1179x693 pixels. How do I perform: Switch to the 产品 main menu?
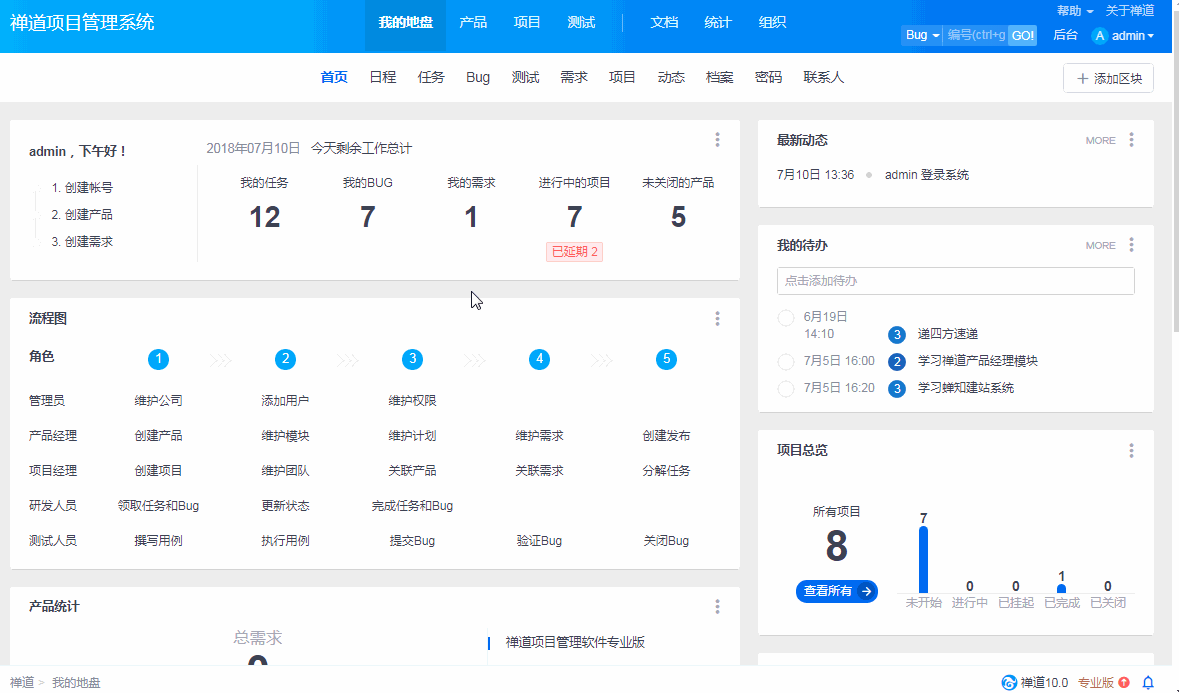(473, 22)
